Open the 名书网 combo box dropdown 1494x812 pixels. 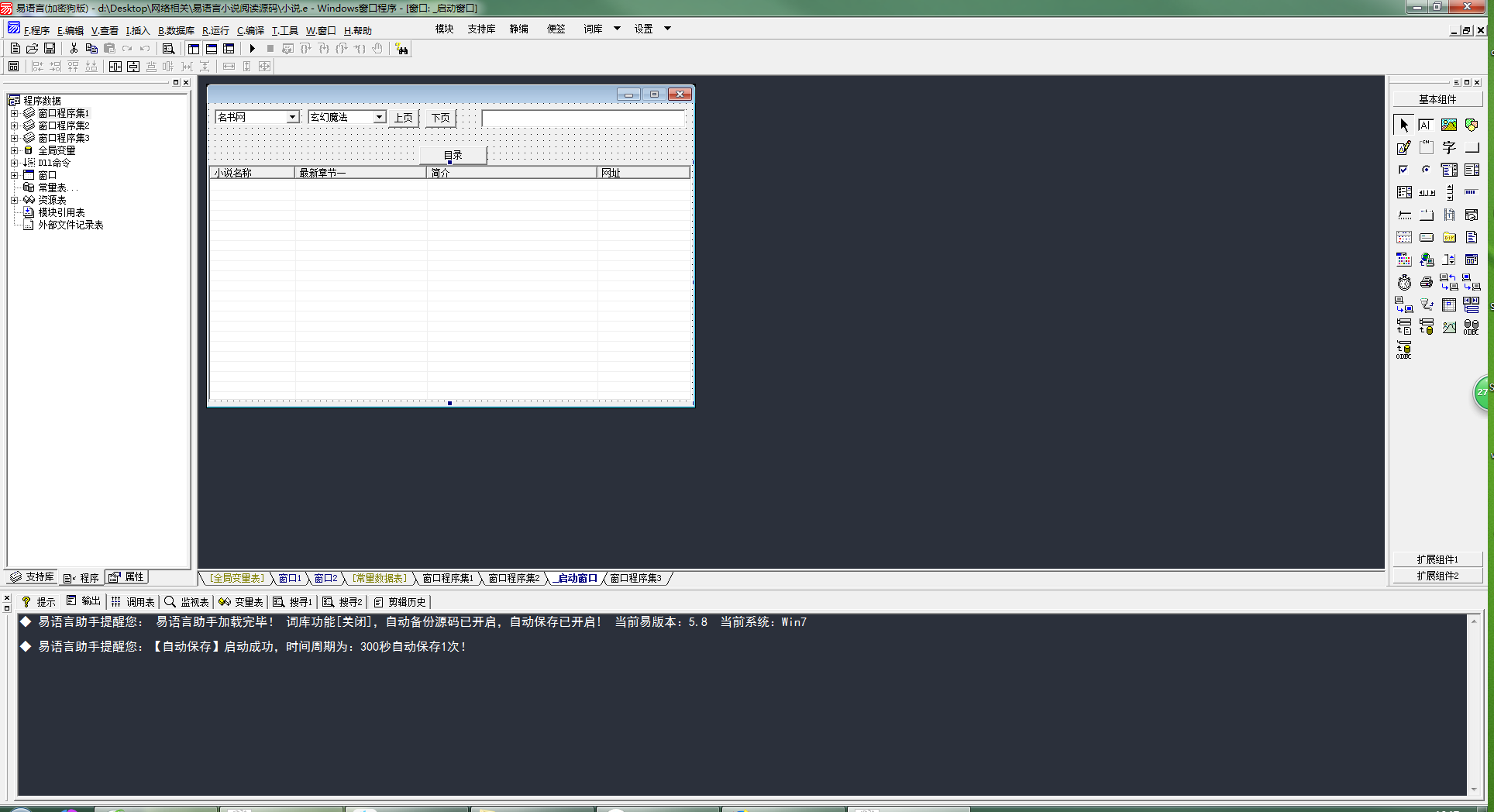(292, 117)
